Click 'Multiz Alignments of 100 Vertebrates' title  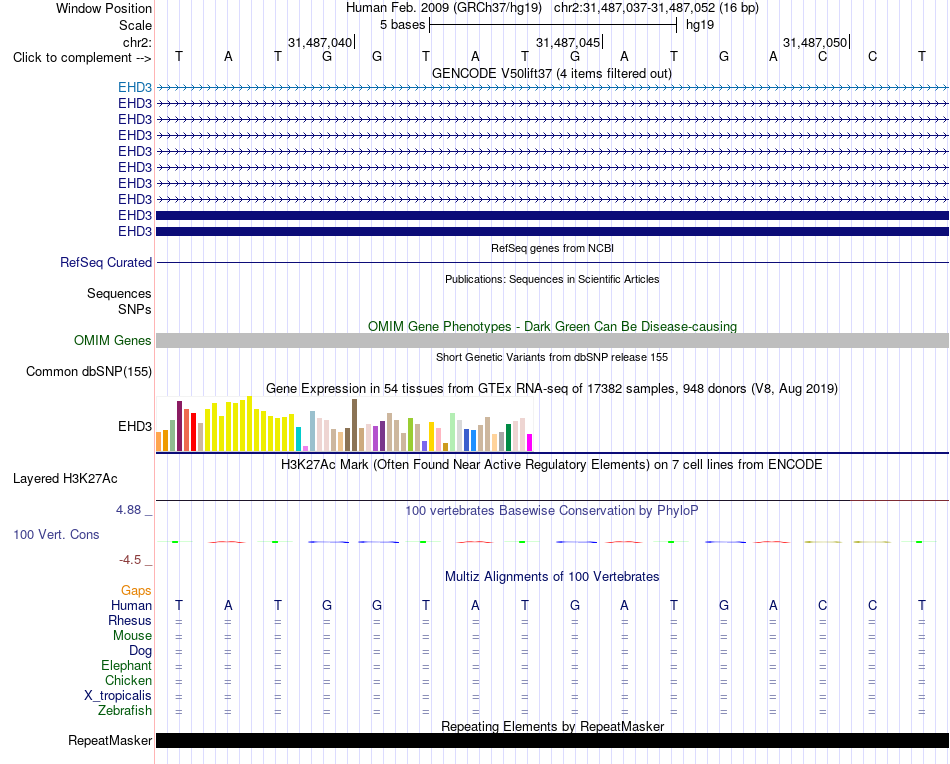click(552, 577)
